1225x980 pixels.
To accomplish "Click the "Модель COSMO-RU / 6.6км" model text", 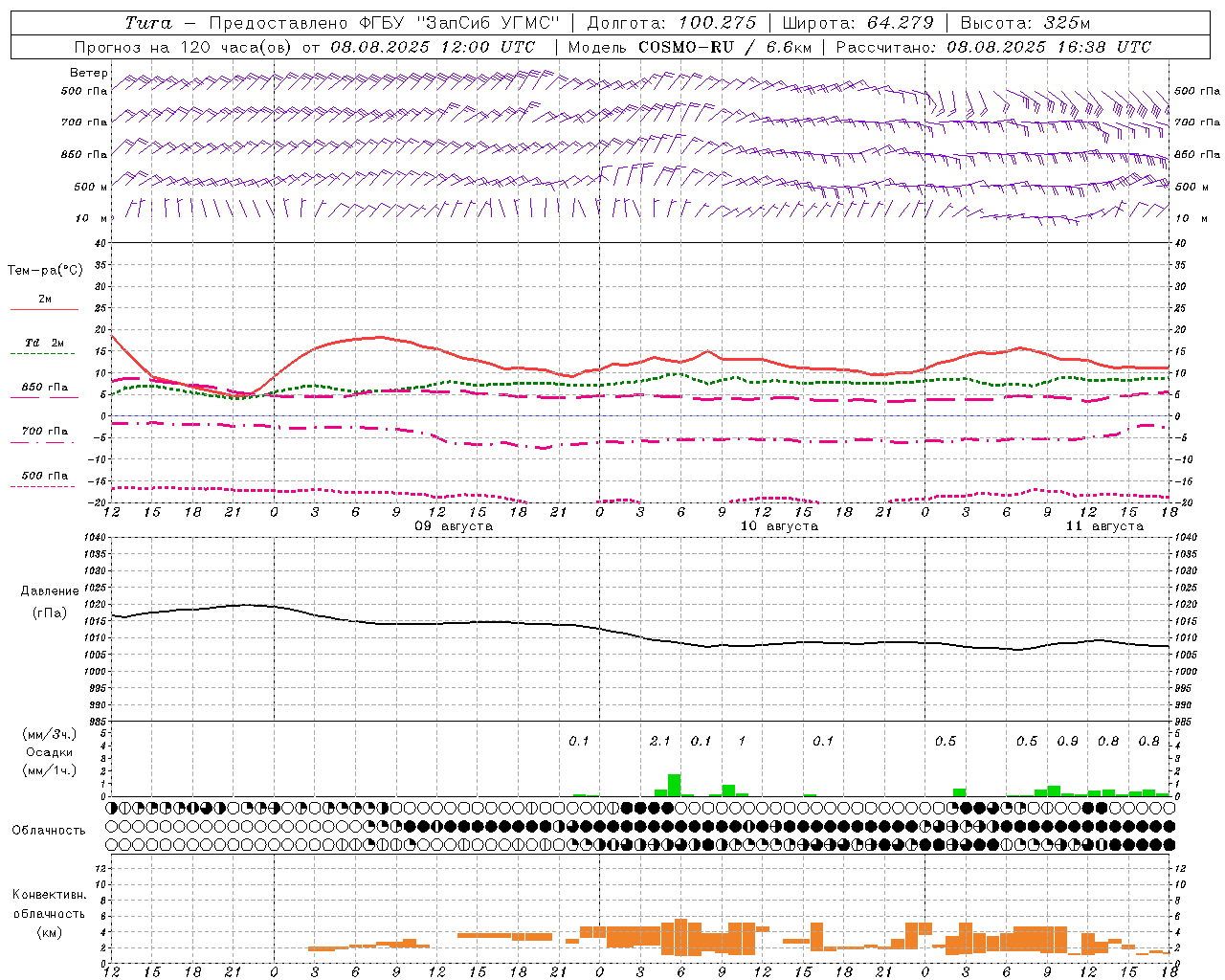I will [x=688, y=47].
